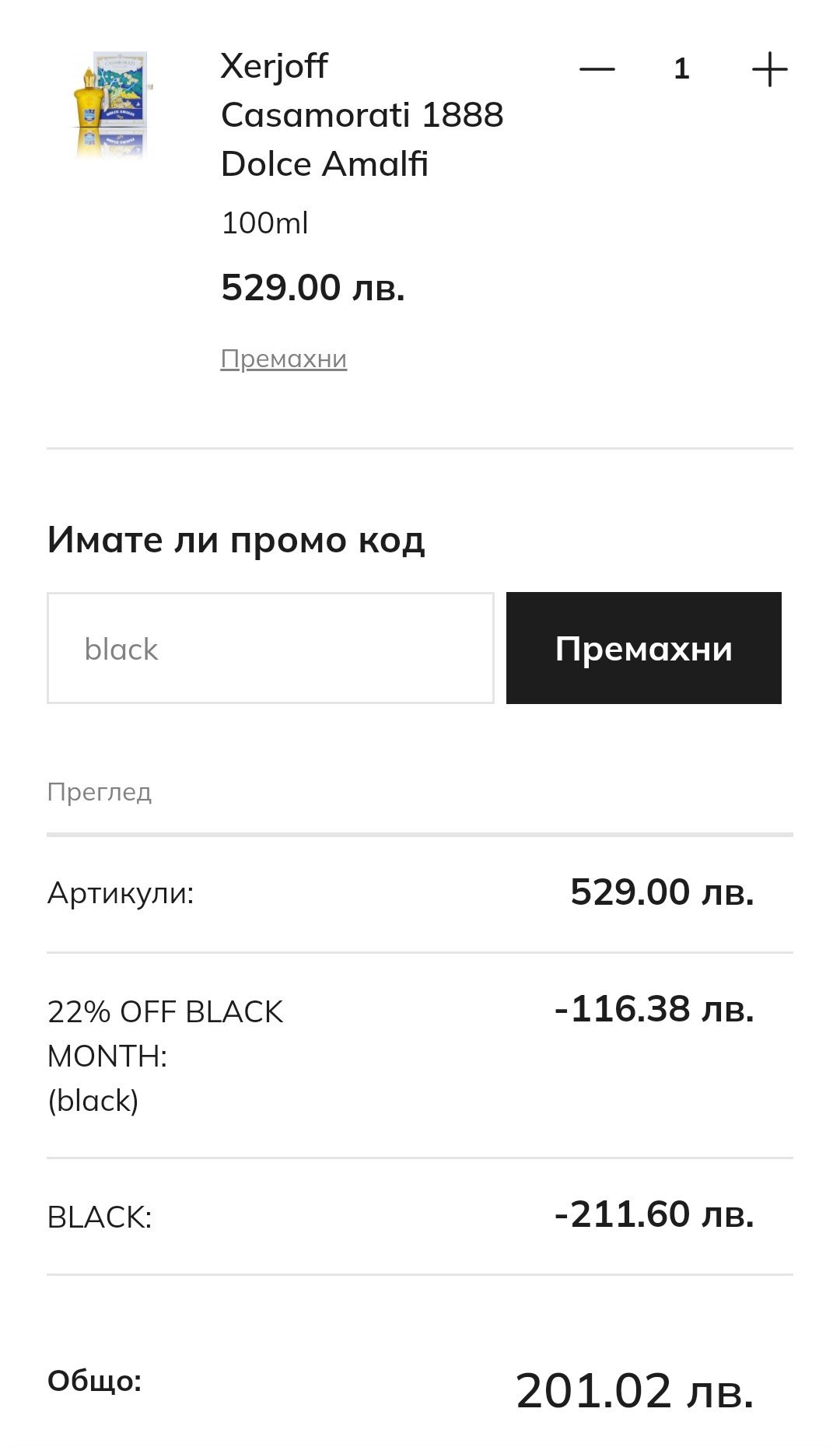Image resolution: width=840 pixels, height=1447 pixels.
Task: Select the Артикули row label
Action: click(121, 893)
